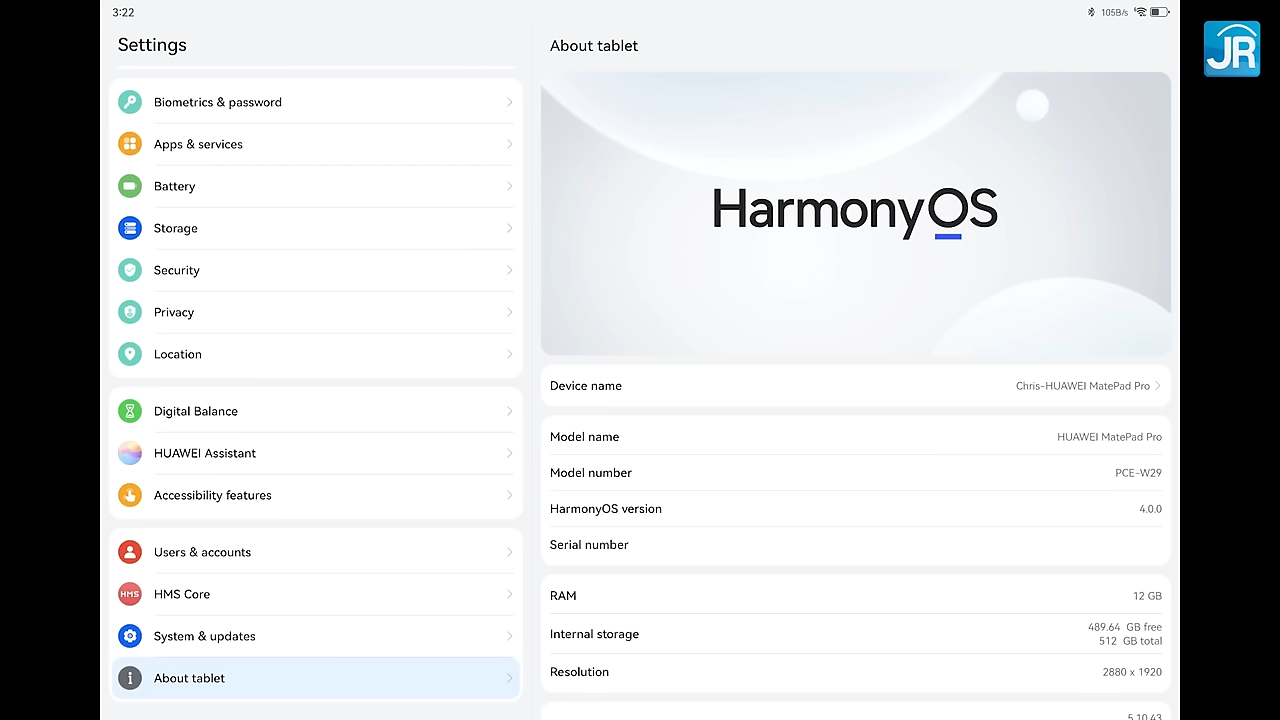
Task: Tap the HUAWEI Assistant gradient icon
Action: [x=130, y=453]
